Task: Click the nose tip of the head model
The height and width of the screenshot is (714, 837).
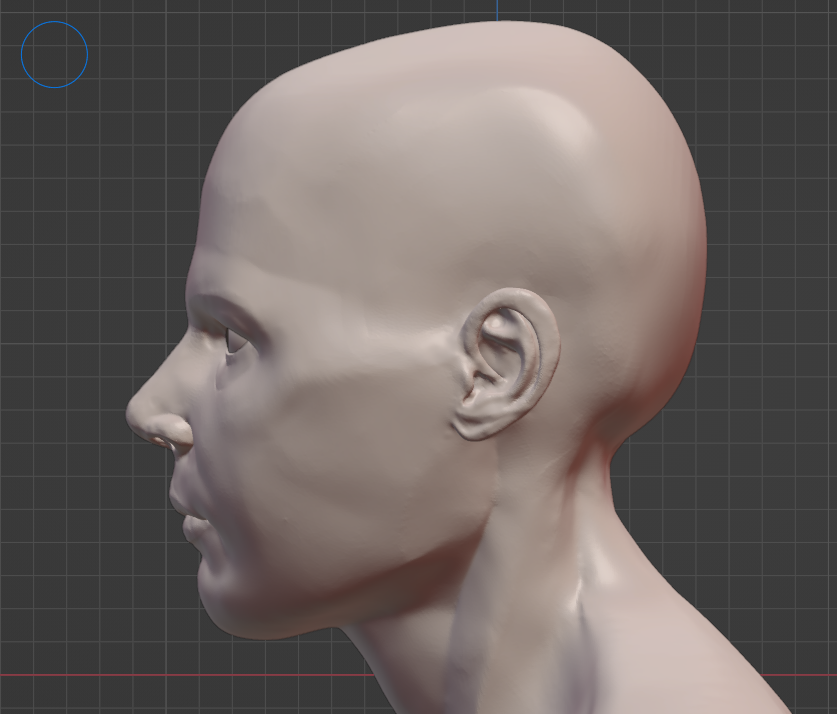Action: (x=135, y=415)
